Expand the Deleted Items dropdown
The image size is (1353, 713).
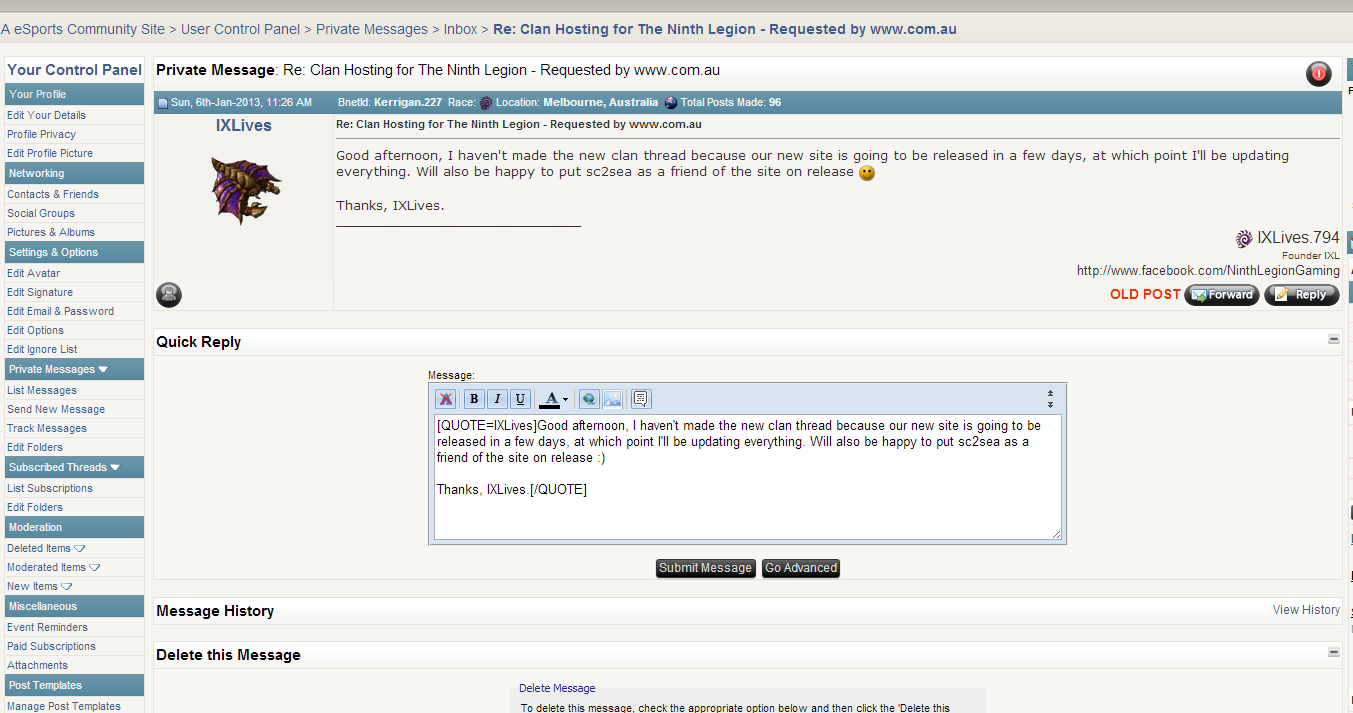click(x=80, y=548)
